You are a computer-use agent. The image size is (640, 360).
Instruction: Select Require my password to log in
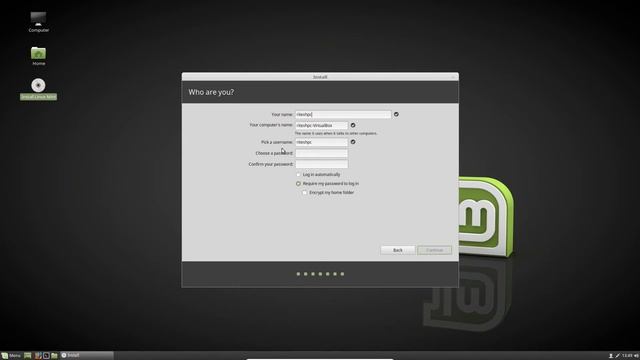[x=328, y=184]
